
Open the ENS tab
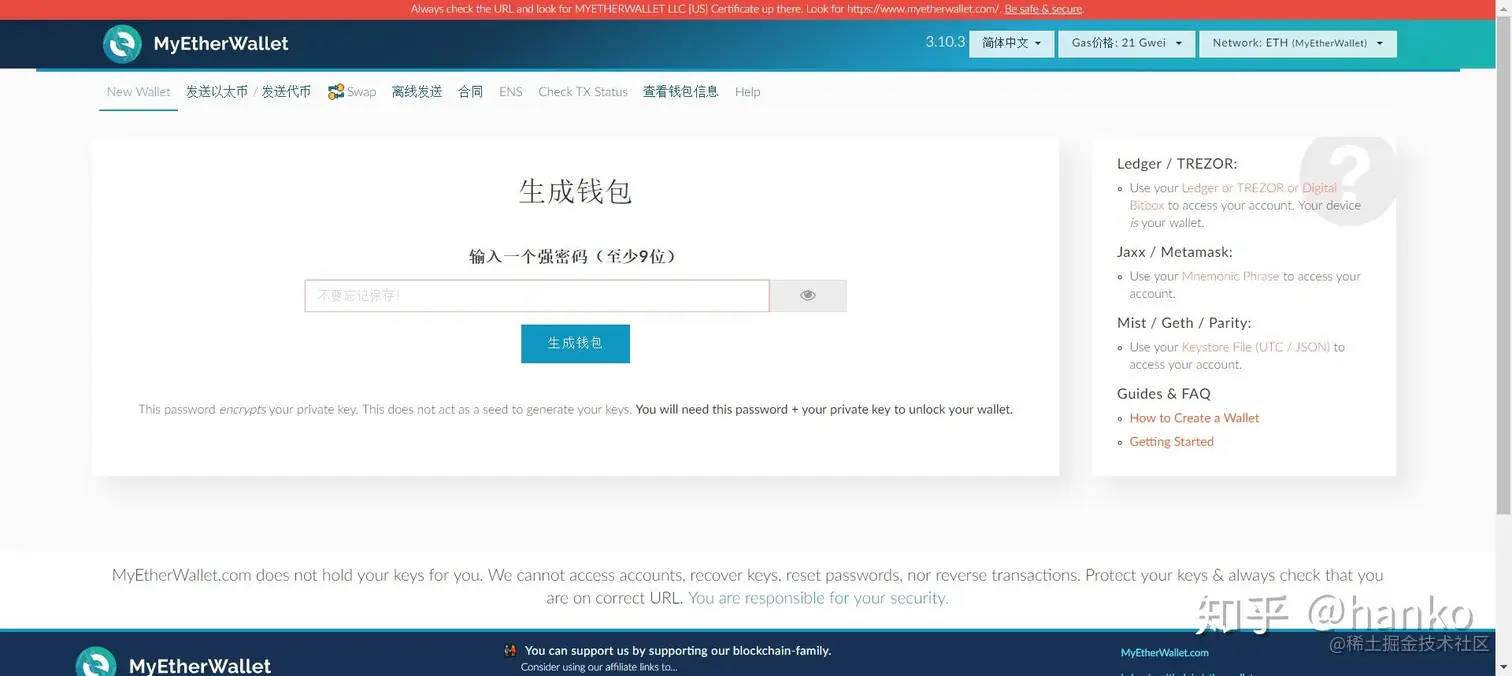tap(511, 92)
